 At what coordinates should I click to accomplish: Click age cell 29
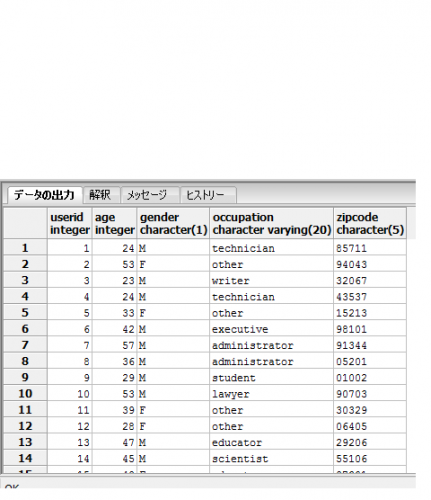click(114, 378)
